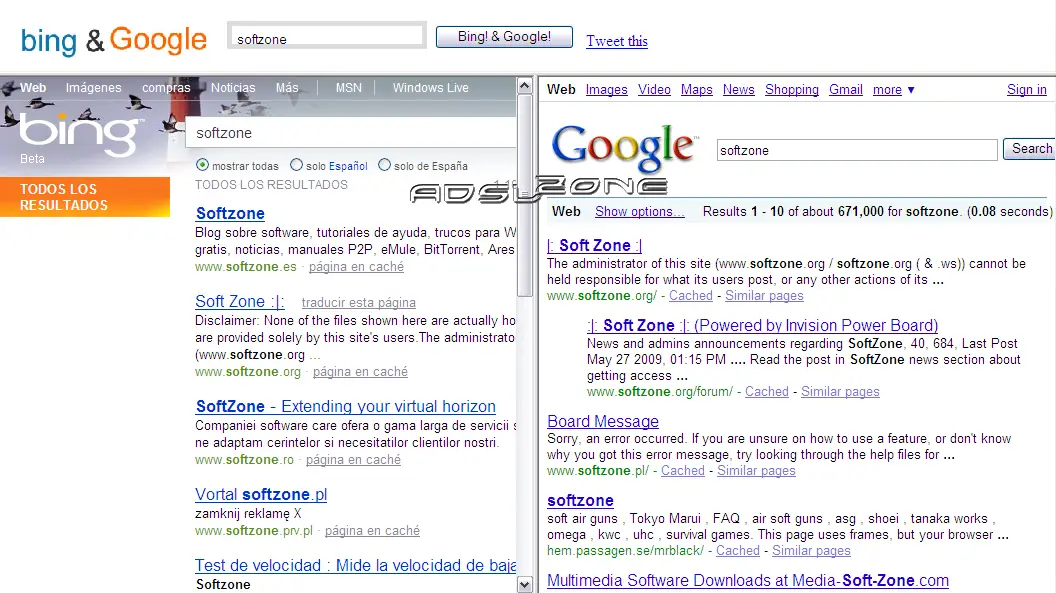The image size is (1056, 593).
Task: Click Bing's search box containing softzone
Action: click(x=350, y=133)
